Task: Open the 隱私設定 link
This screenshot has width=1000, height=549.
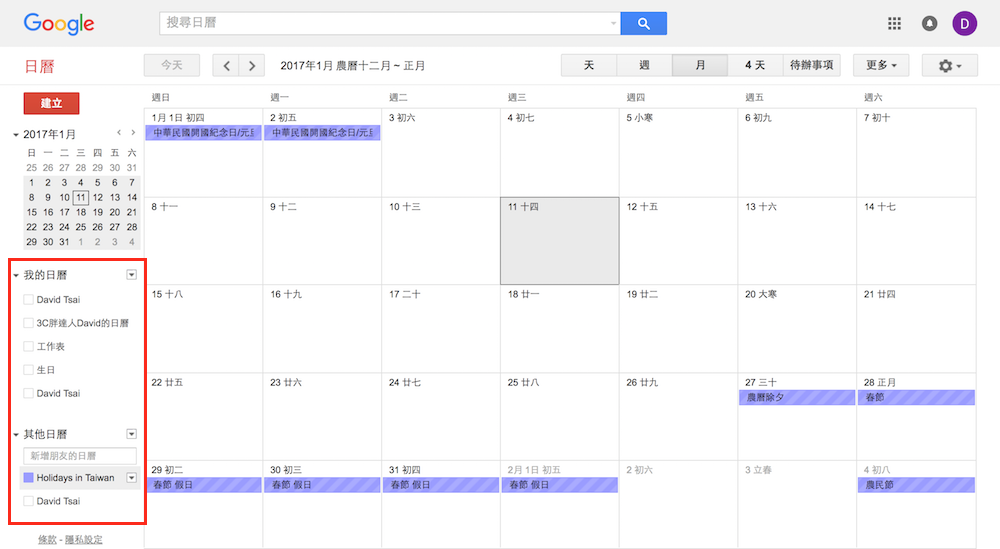Action: pos(84,540)
